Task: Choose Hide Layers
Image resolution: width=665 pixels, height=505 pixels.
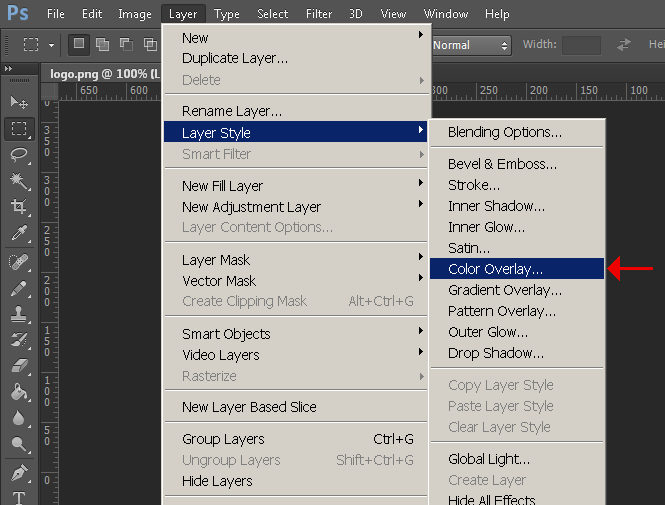Action: [296, 481]
